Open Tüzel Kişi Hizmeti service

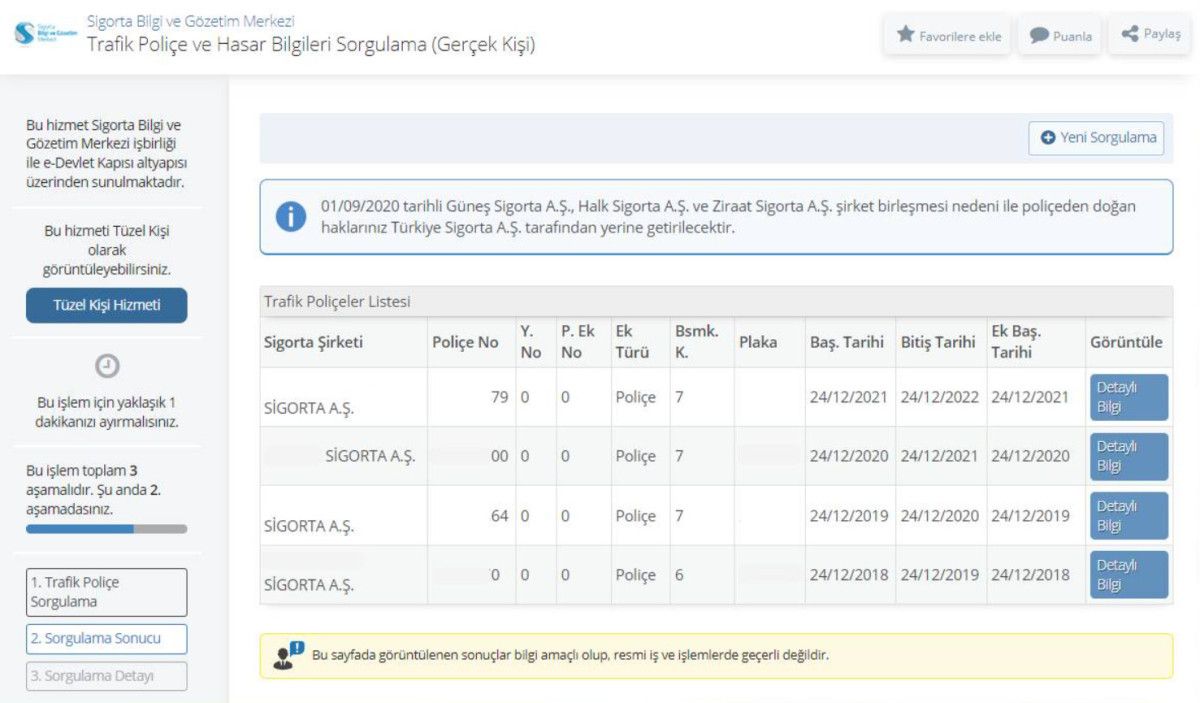point(107,306)
